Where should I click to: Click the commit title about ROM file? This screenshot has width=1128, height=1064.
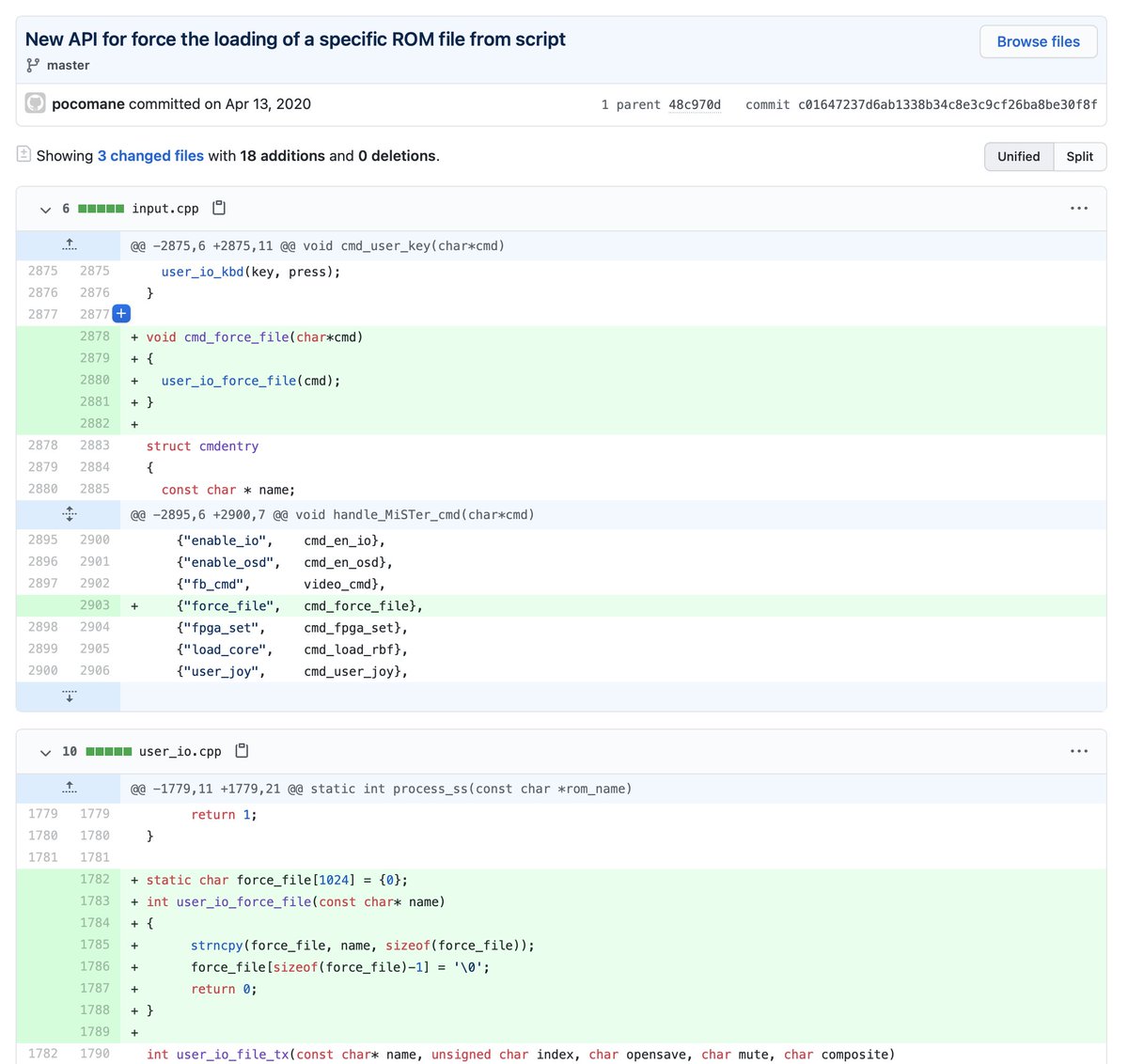[295, 39]
